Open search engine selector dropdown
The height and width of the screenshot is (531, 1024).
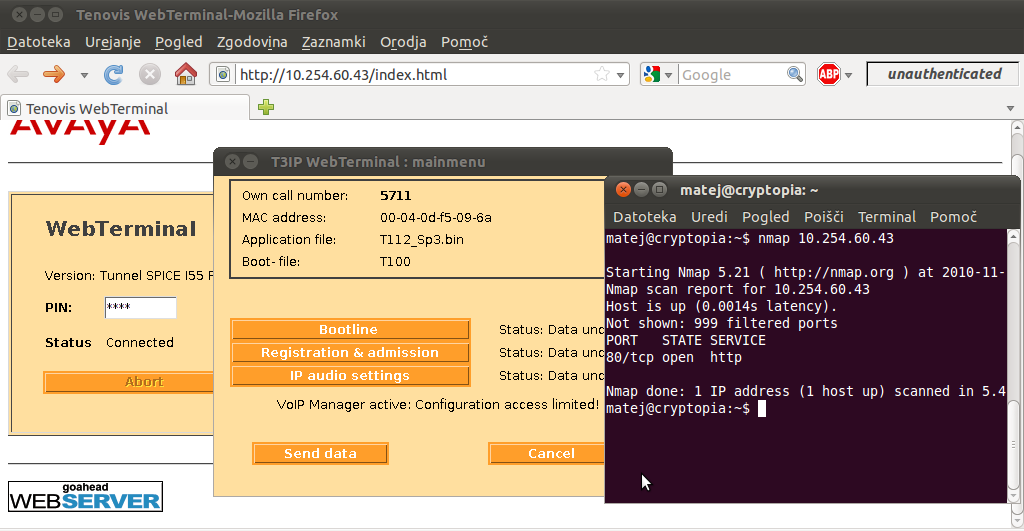pyautogui.click(x=658, y=74)
